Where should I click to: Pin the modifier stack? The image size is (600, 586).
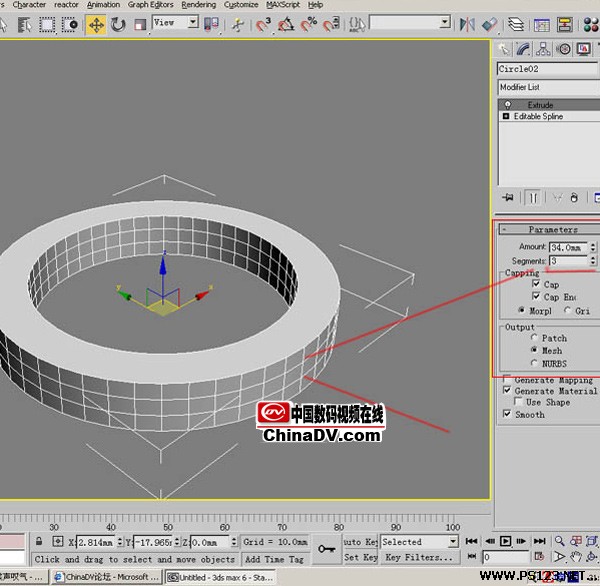(508, 198)
